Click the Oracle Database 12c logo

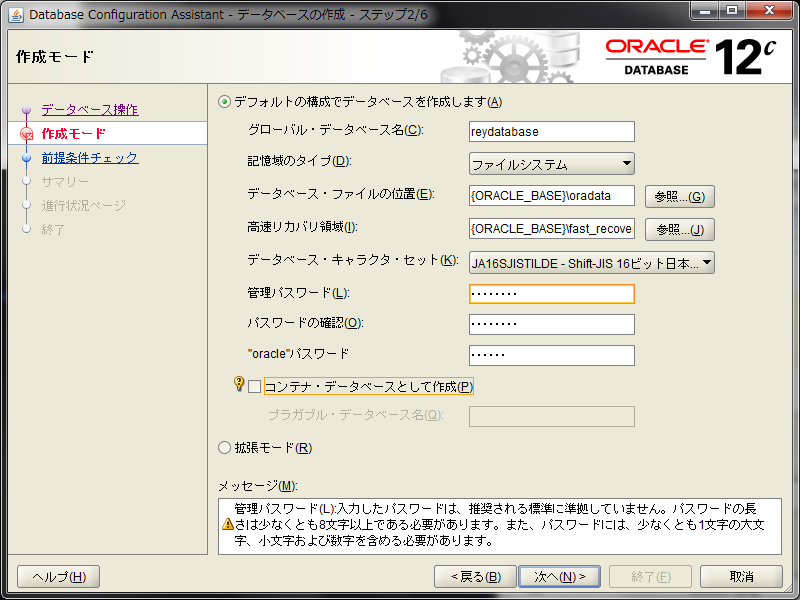coord(691,57)
